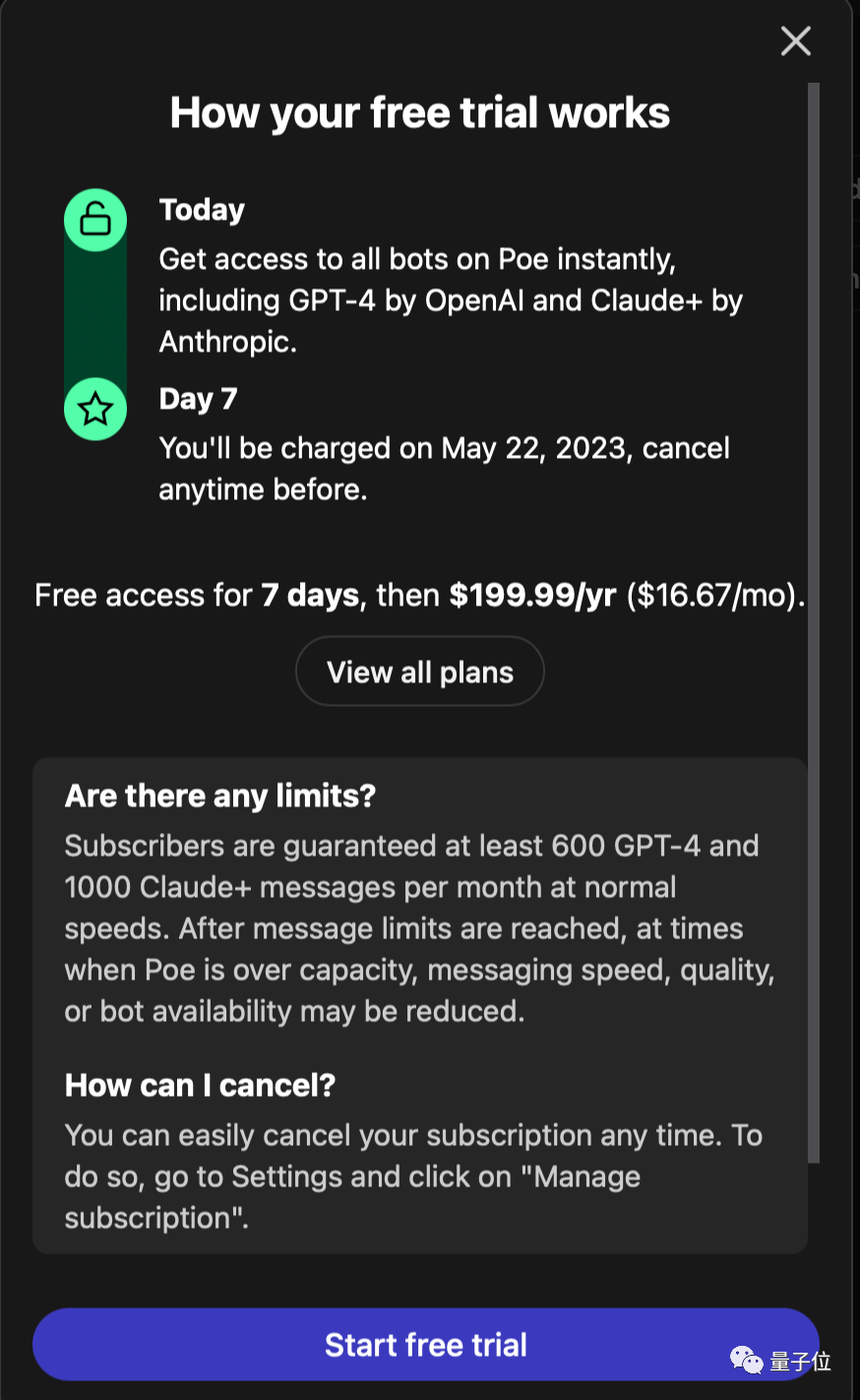Click the bold '7 days' text
This screenshot has width=860, height=1400.
(x=309, y=595)
